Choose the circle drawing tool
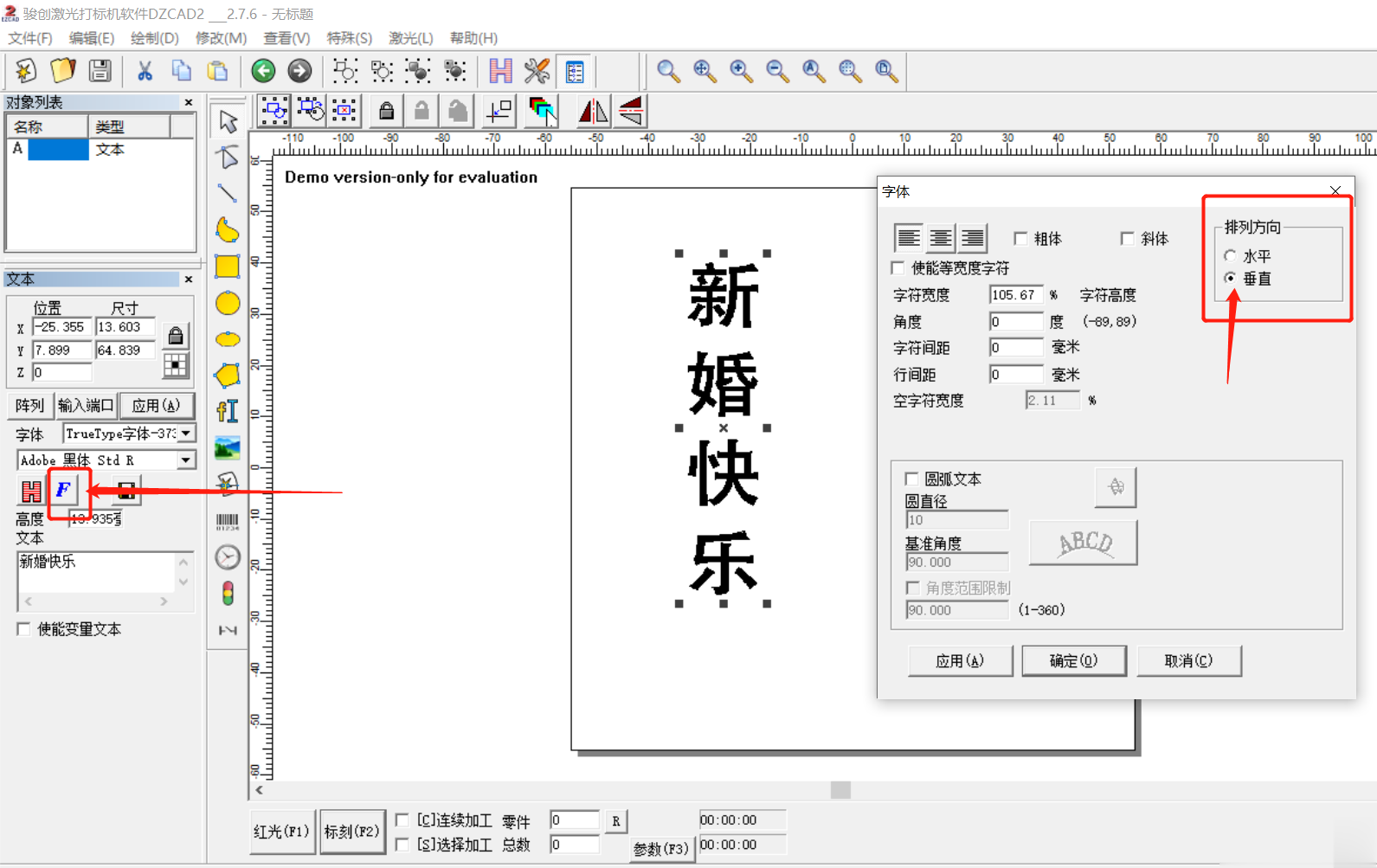This screenshot has width=1377, height=868. click(228, 303)
